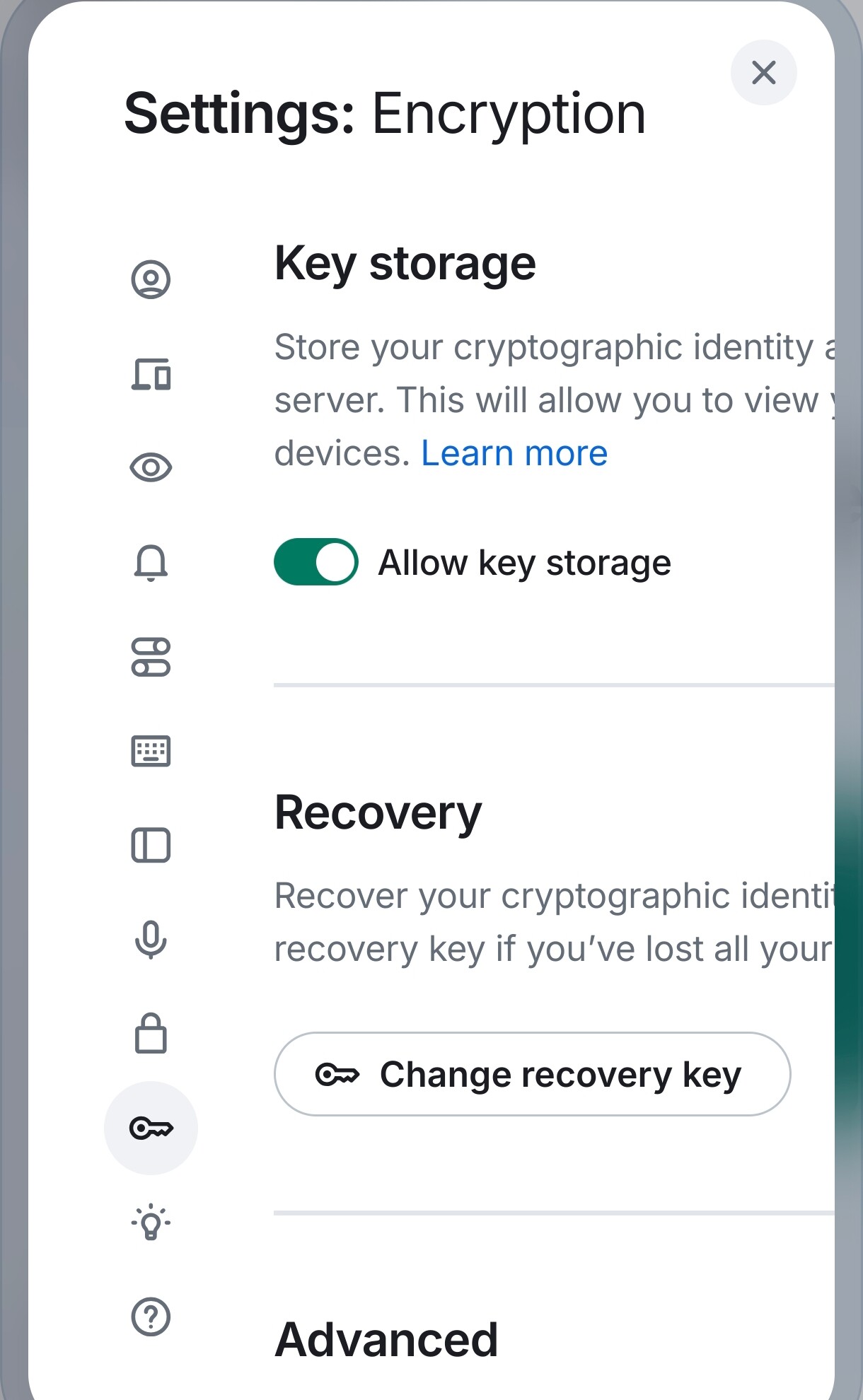Click the Recovery section heading
This screenshot has width=863, height=1400.
tap(378, 812)
